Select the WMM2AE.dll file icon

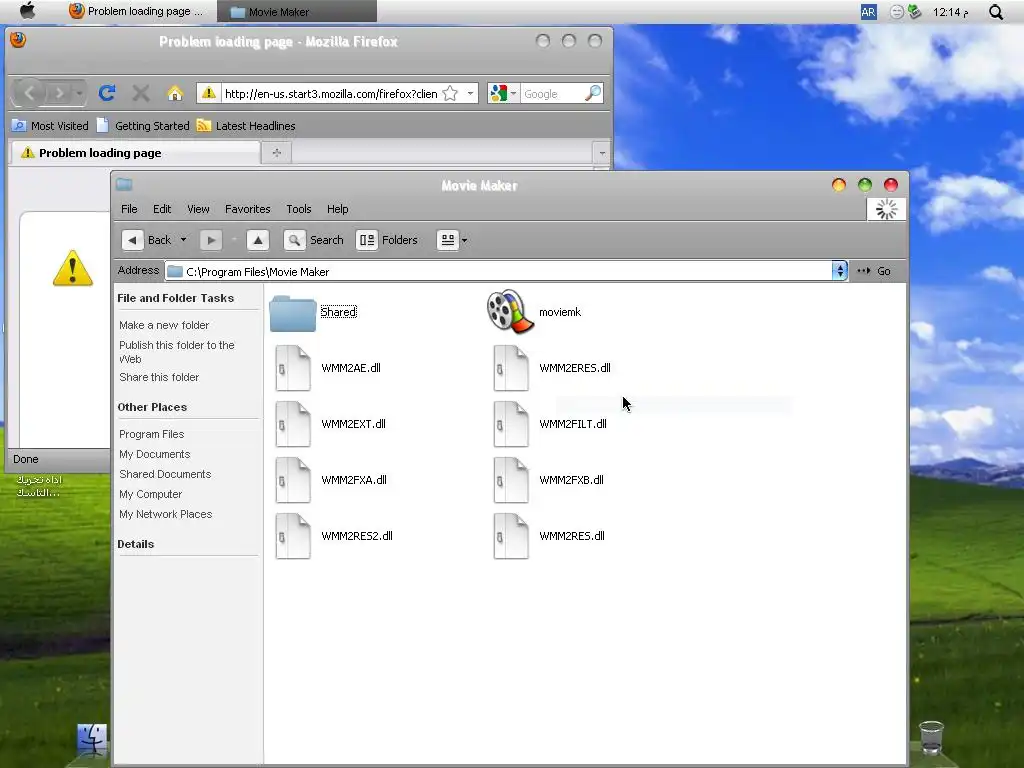click(293, 368)
